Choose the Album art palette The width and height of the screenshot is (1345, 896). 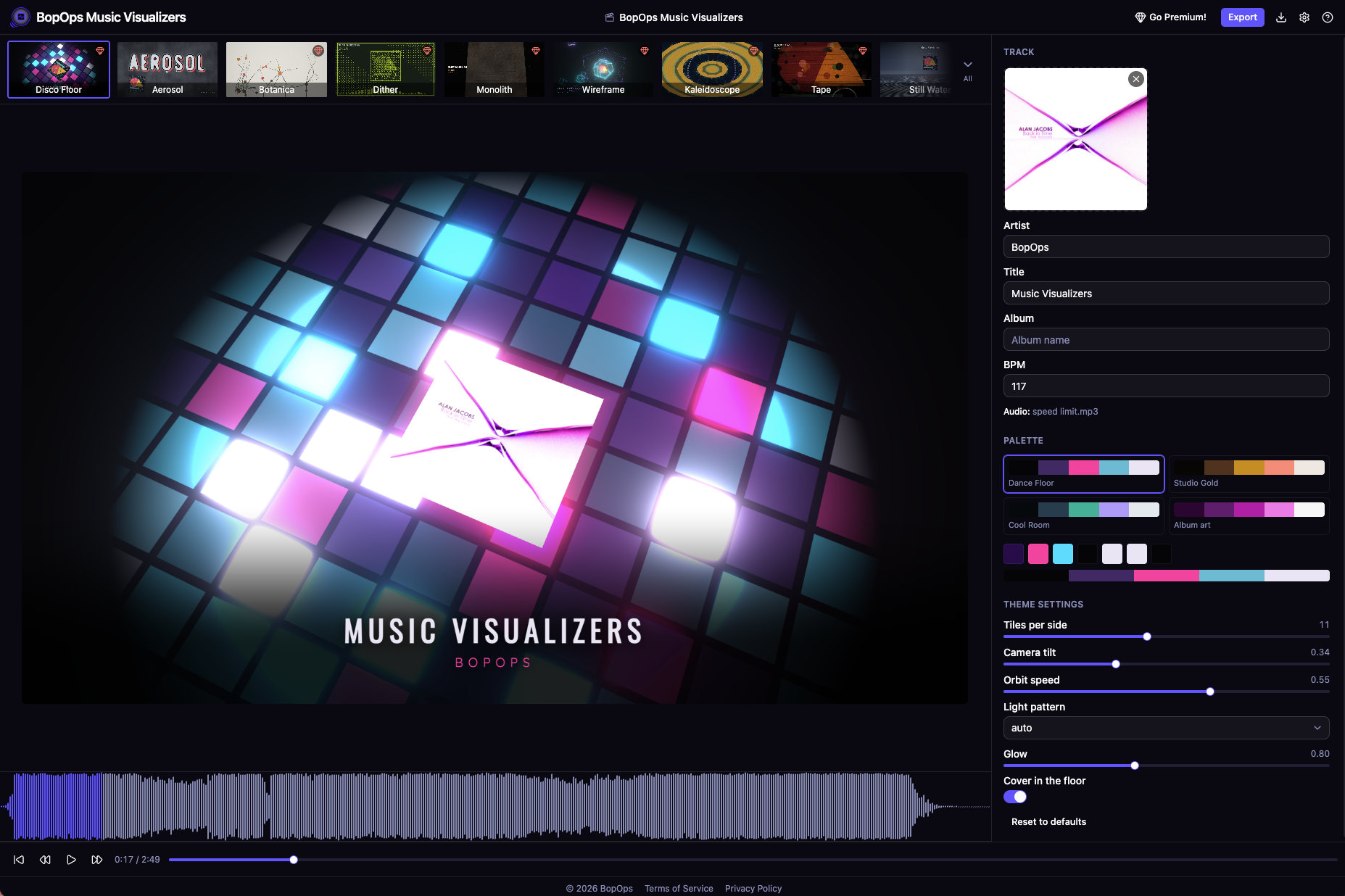(x=1249, y=516)
